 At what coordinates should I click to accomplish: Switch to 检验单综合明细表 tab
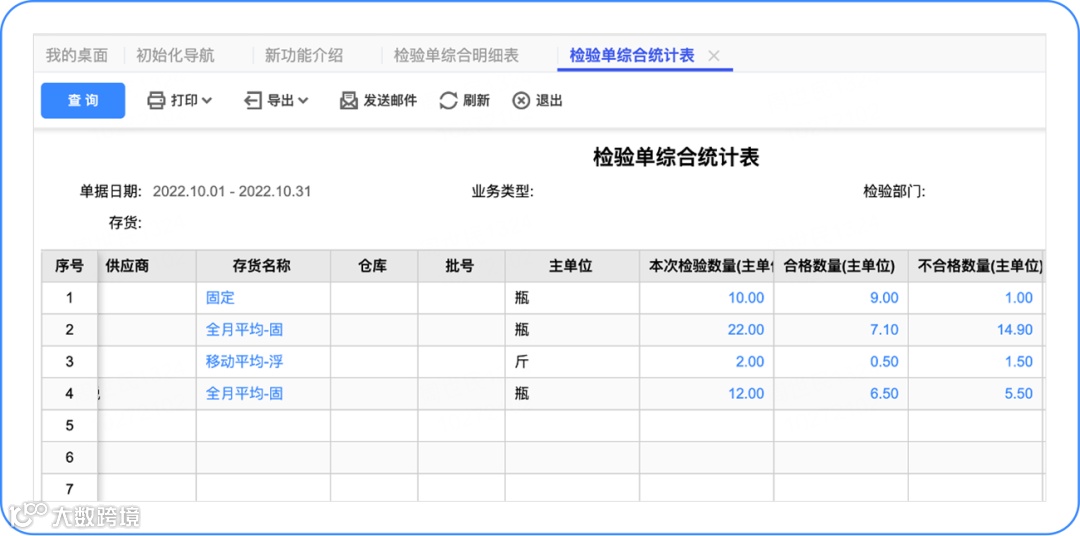coord(456,56)
